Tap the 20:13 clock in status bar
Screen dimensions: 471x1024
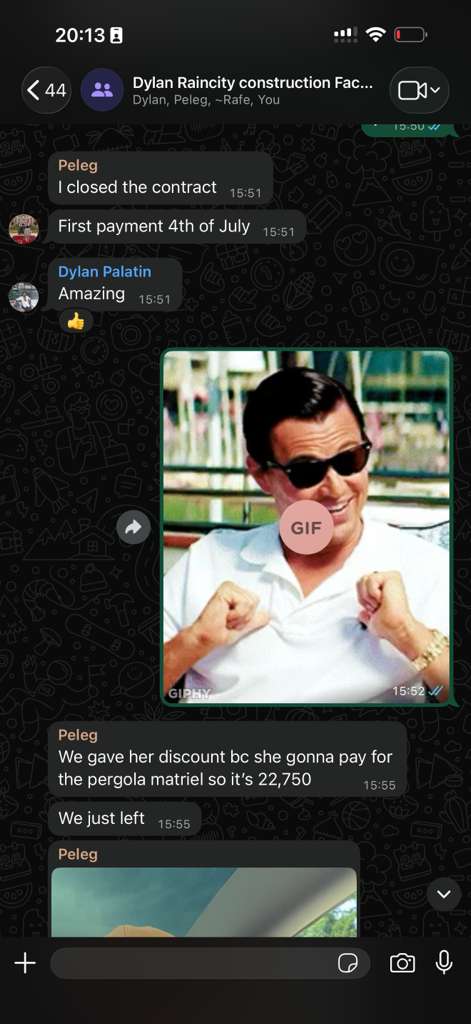click(80, 35)
